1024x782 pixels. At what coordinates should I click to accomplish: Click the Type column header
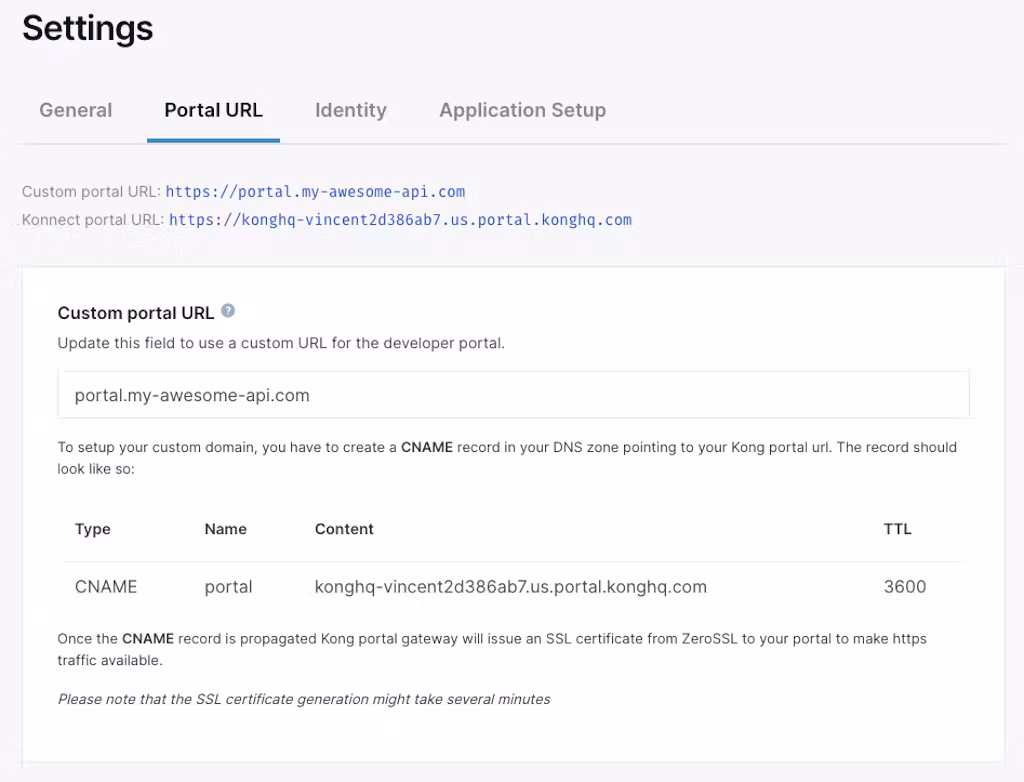pyautogui.click(x=93, y=529)
